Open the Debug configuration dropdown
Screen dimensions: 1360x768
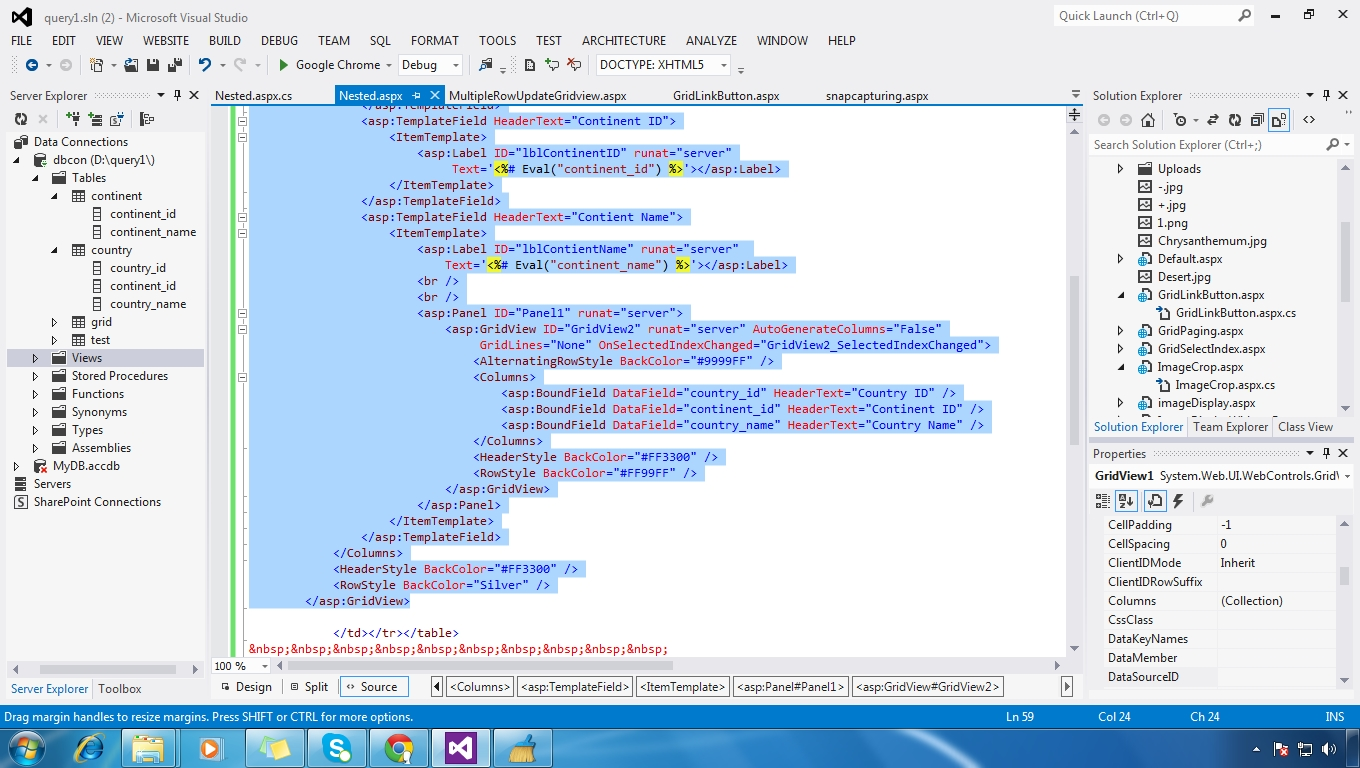430,64
